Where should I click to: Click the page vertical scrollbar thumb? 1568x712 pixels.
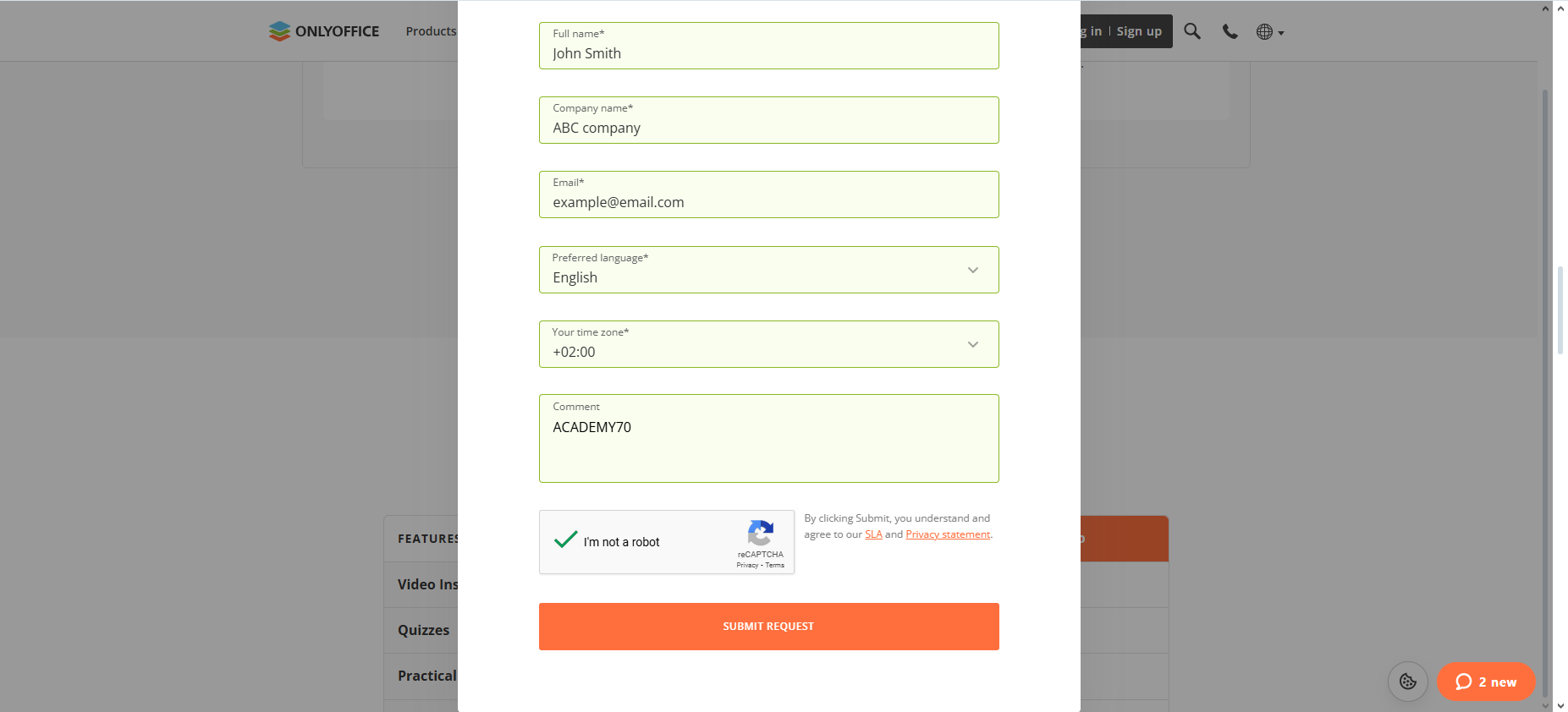pyautogui.click(x=1560, y=309)
